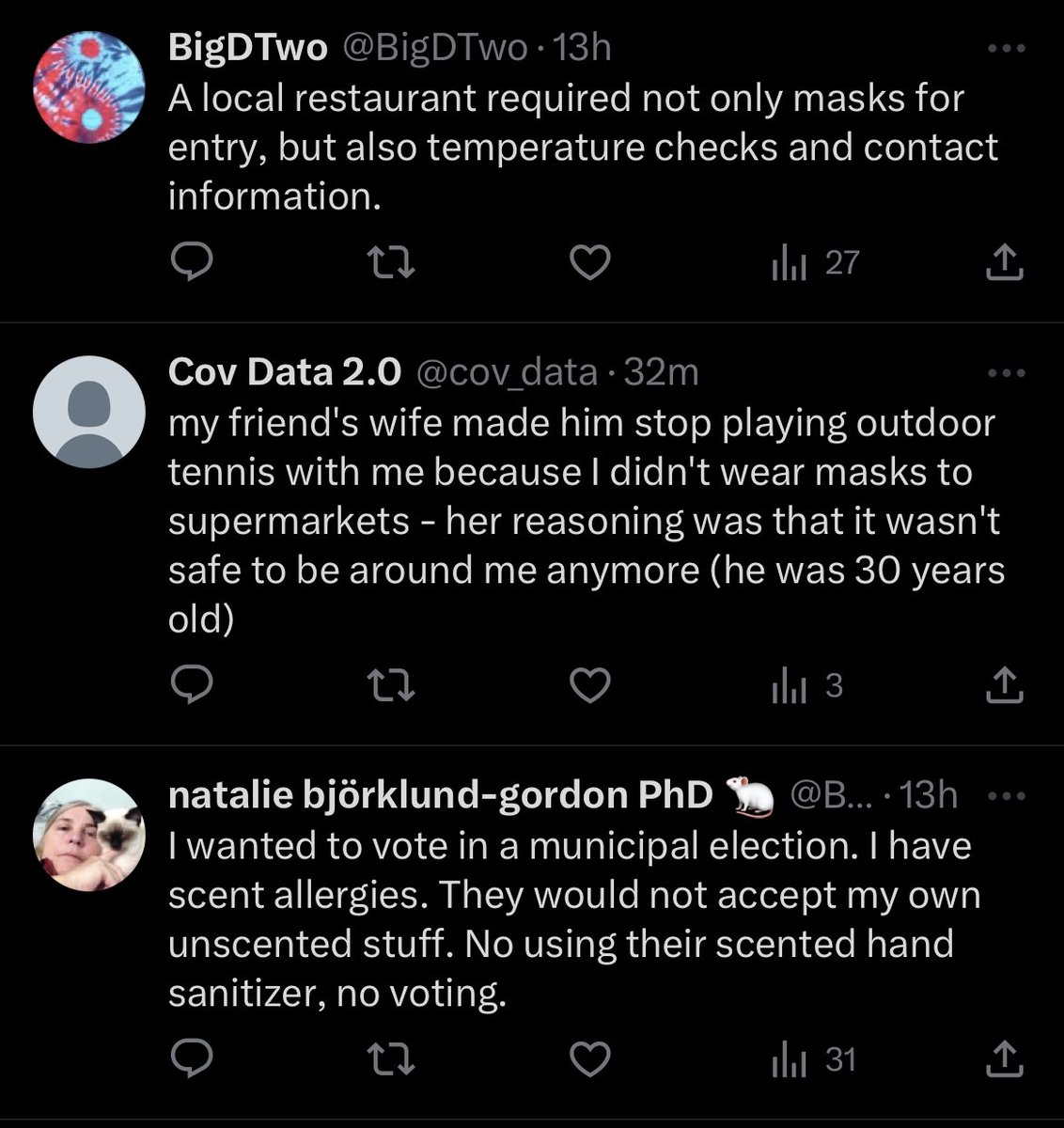Retweet BigDTwo's local restaurant post
The height and width of the screenshot is (1128, 1064).
(391, 263)
